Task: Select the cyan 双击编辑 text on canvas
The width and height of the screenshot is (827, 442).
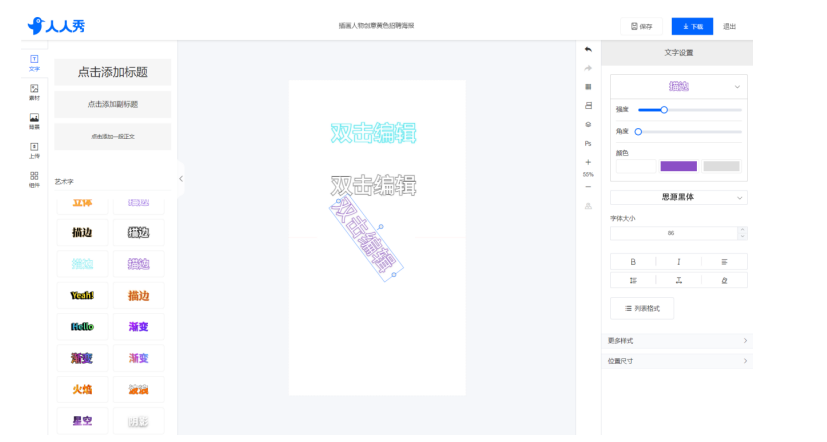Action: (373, 133)
